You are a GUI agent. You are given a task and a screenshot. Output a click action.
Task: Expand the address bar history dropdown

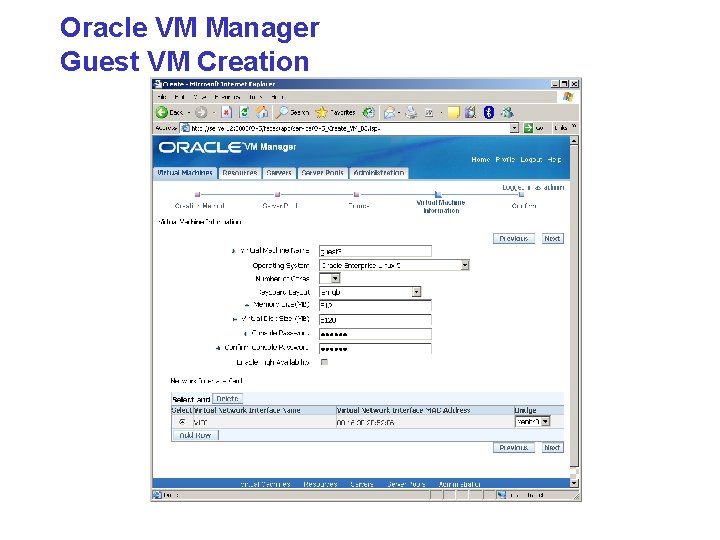click(x=514, y=128)
